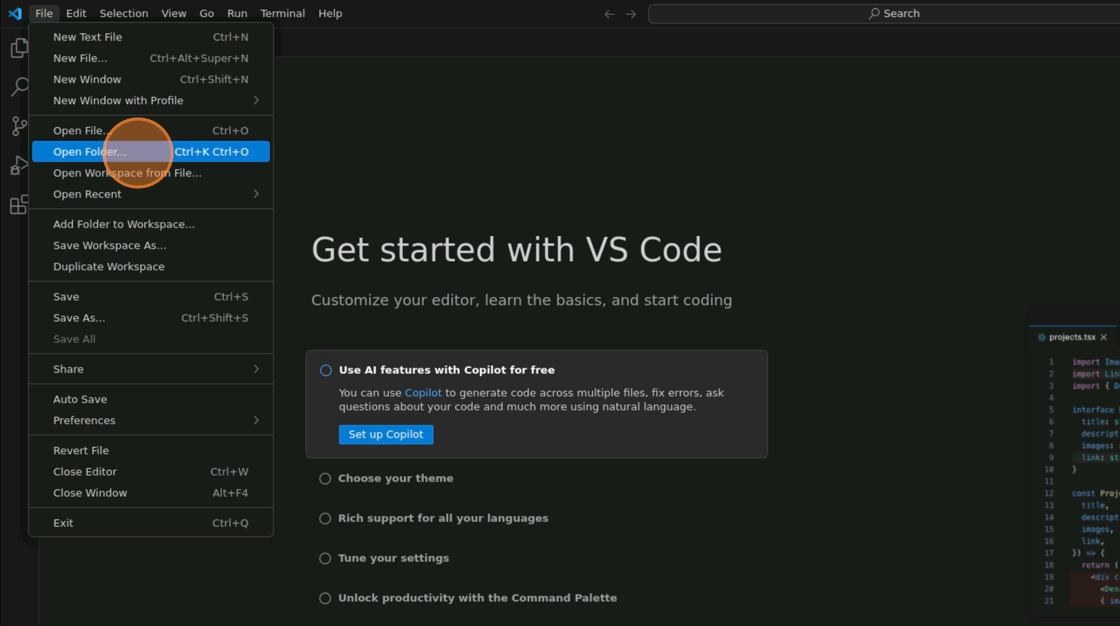The height and width of the screenshot is (626, 1120).
Task: Open the Help menu
Action: tap(330, 14)
